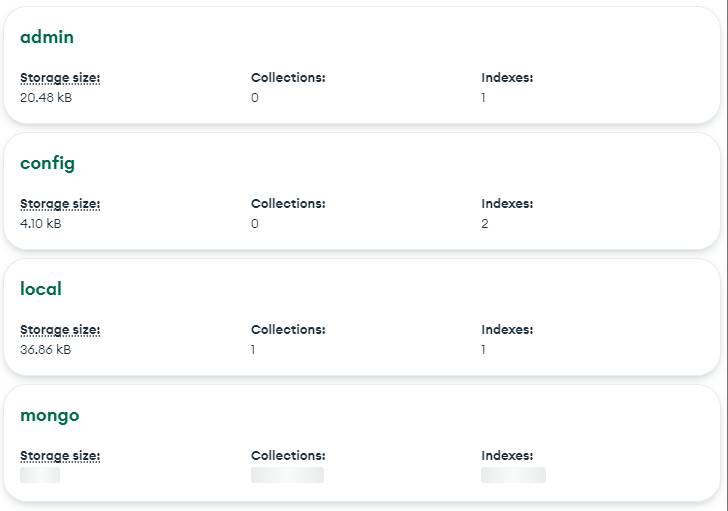
Task: Click Indexes label in mongo card
Action: (507, 456)
